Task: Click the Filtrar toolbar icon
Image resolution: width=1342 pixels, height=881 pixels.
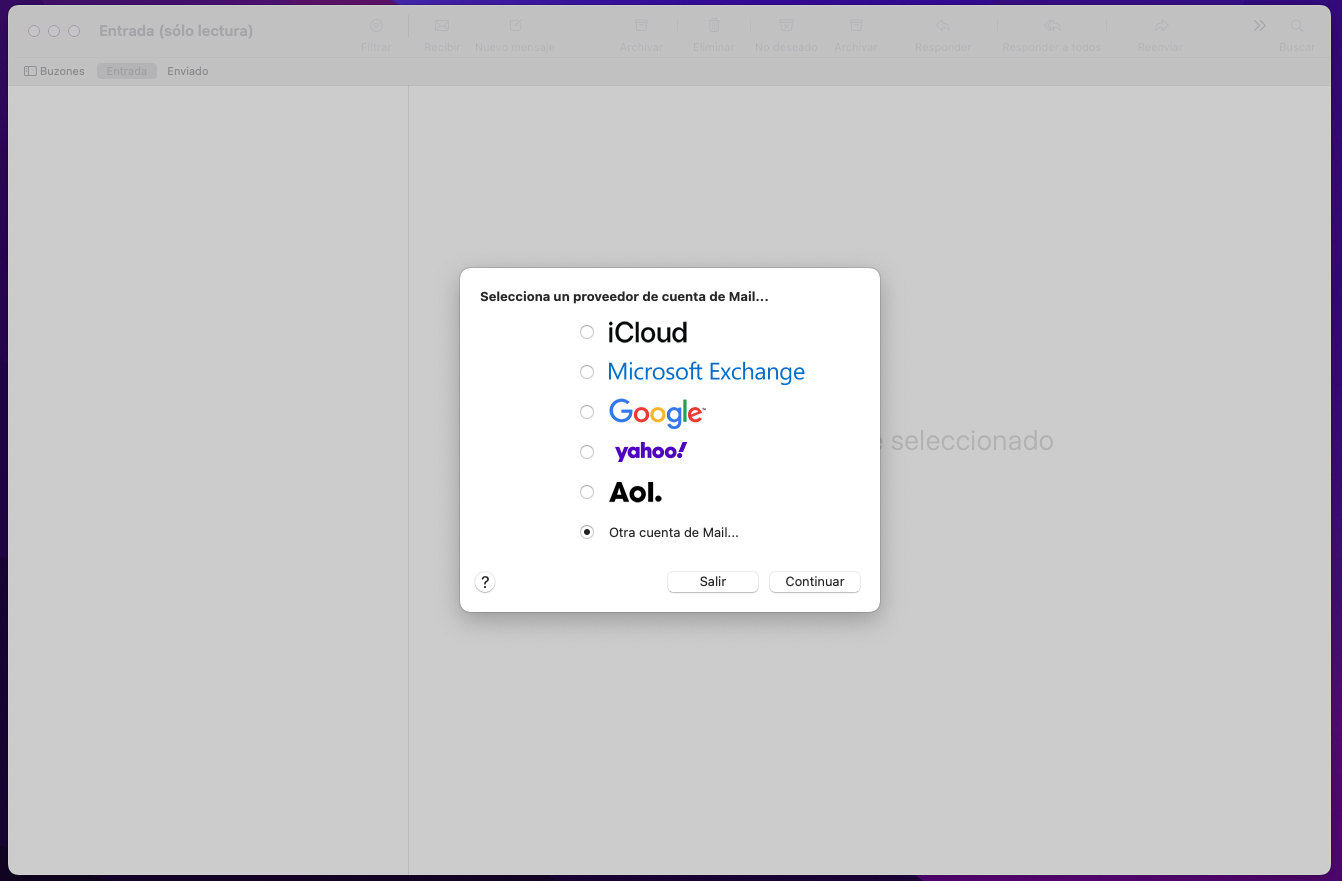Action: (x=376, y=26)
